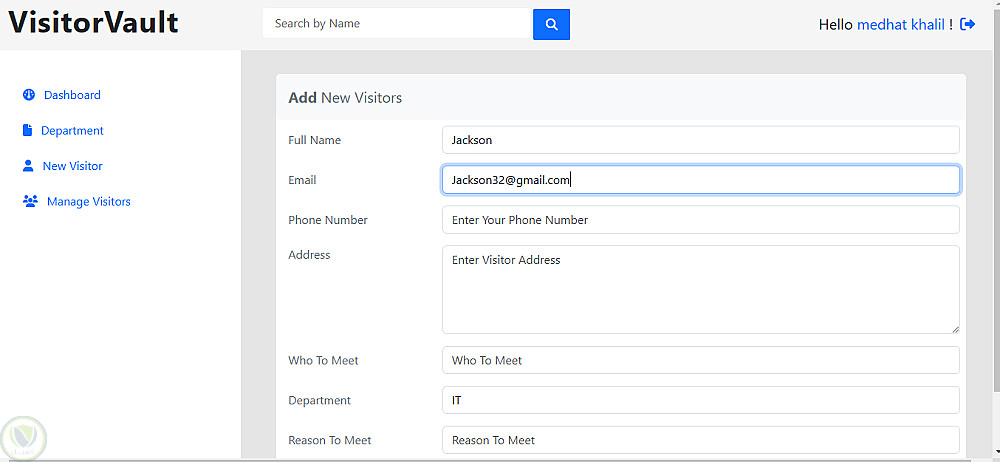Click the shield watermark logo
Image resolution: width=1000 pixels, height=462 pixels.
[22, 438]
